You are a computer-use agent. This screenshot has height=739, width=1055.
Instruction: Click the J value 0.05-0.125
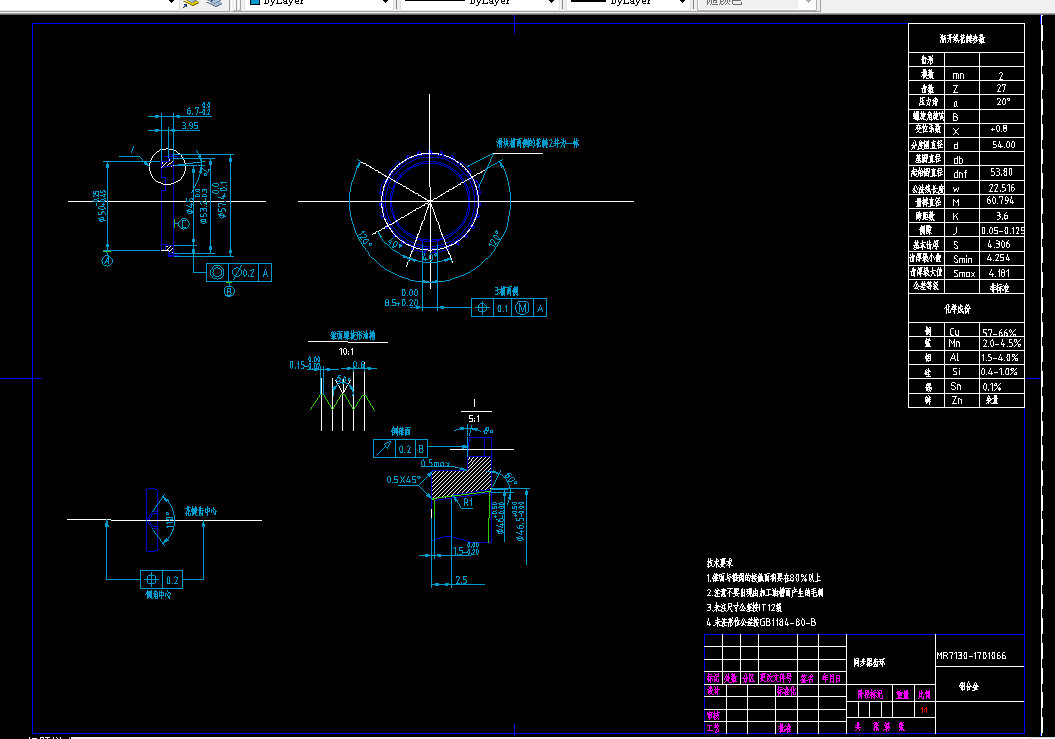[x=1003, y=230]
